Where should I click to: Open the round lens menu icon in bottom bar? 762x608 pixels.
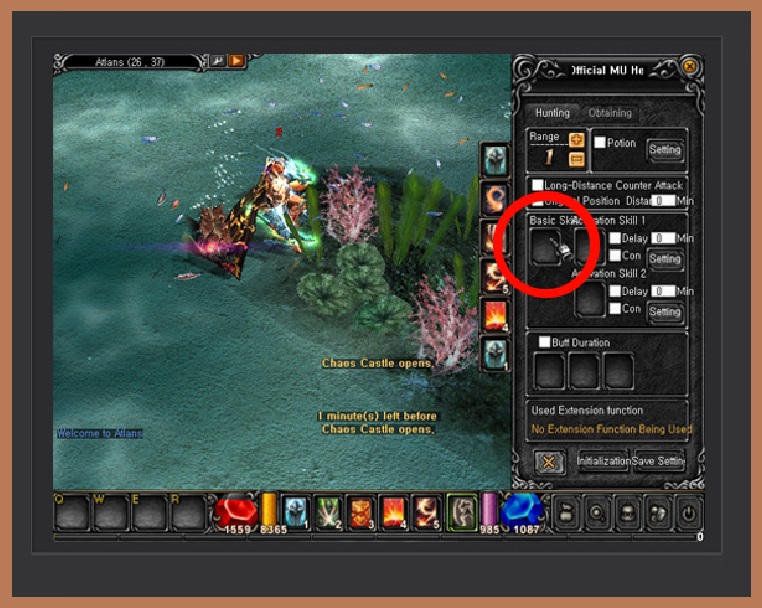click(x=597, y=514)
